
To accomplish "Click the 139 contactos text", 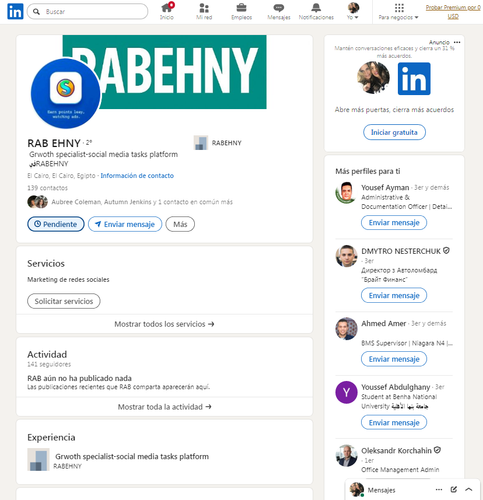I will click(x=47, y=188).
